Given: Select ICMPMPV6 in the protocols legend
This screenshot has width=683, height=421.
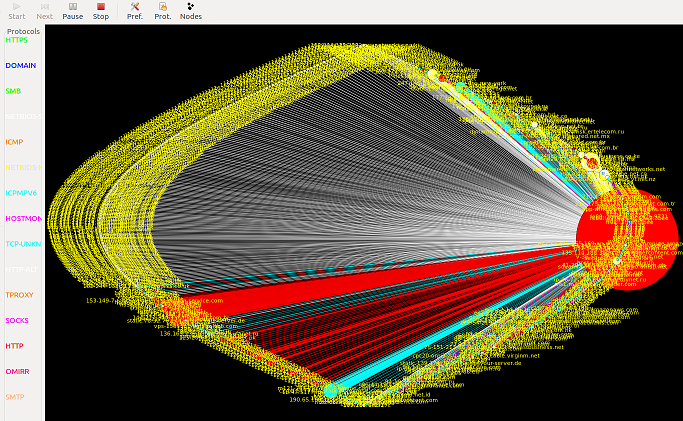Looking at the screenshot, I should [x=21, y=193].
